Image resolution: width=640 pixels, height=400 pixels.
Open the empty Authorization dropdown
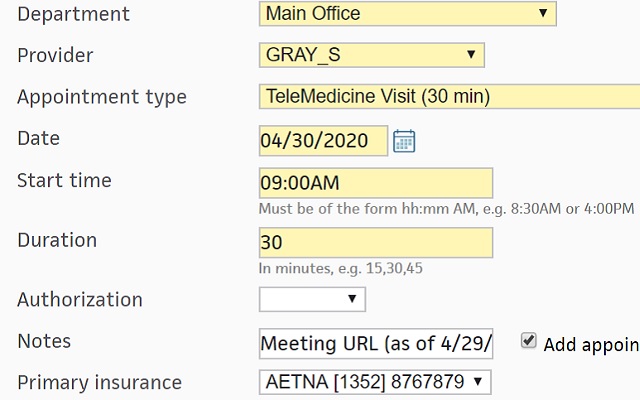pyautogui.click(x=312, y=299)
